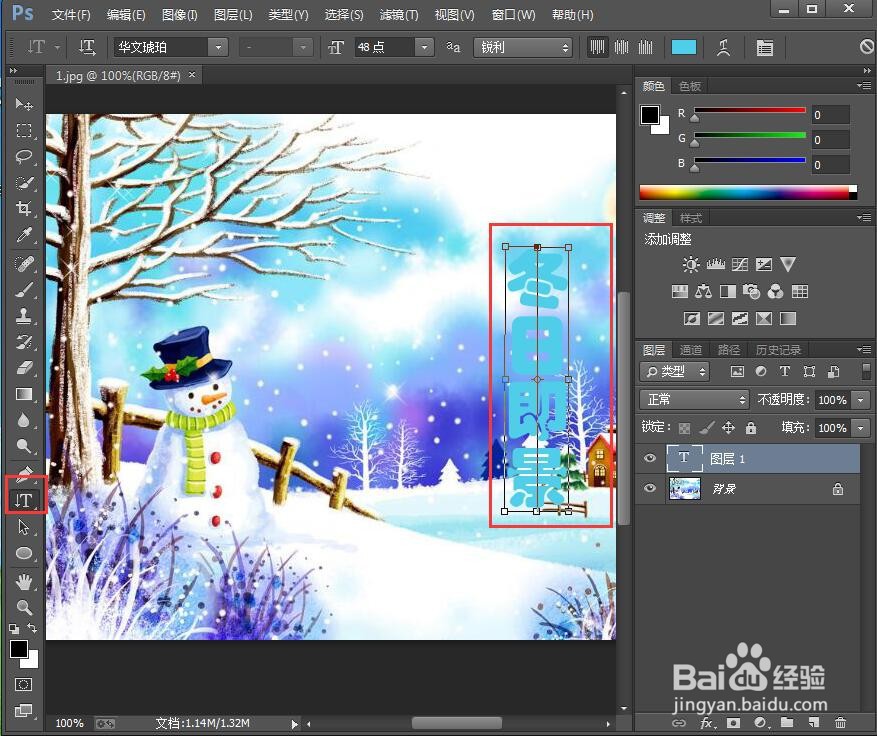Screen dimensions: 877x736
Task: Select the Eyedropper tool
Action: tap(23, 235)
